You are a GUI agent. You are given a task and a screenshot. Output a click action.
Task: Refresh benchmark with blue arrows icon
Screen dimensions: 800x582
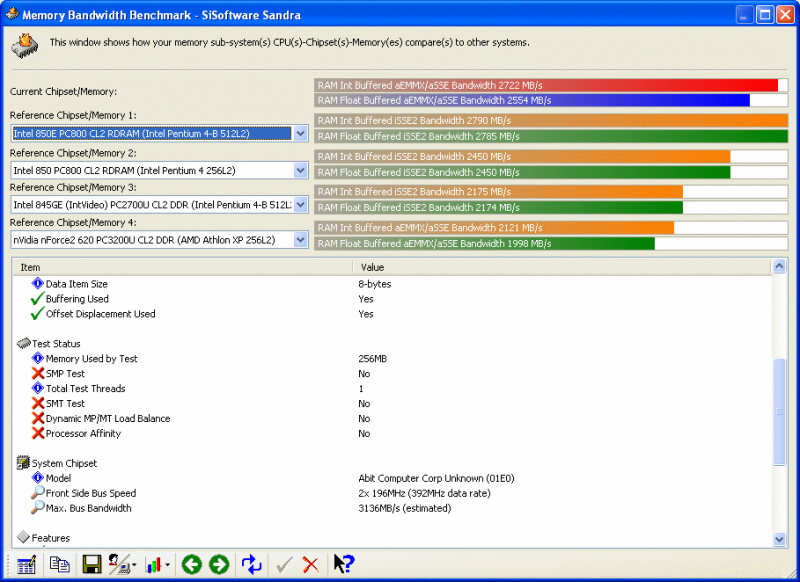tap(252, 565)
